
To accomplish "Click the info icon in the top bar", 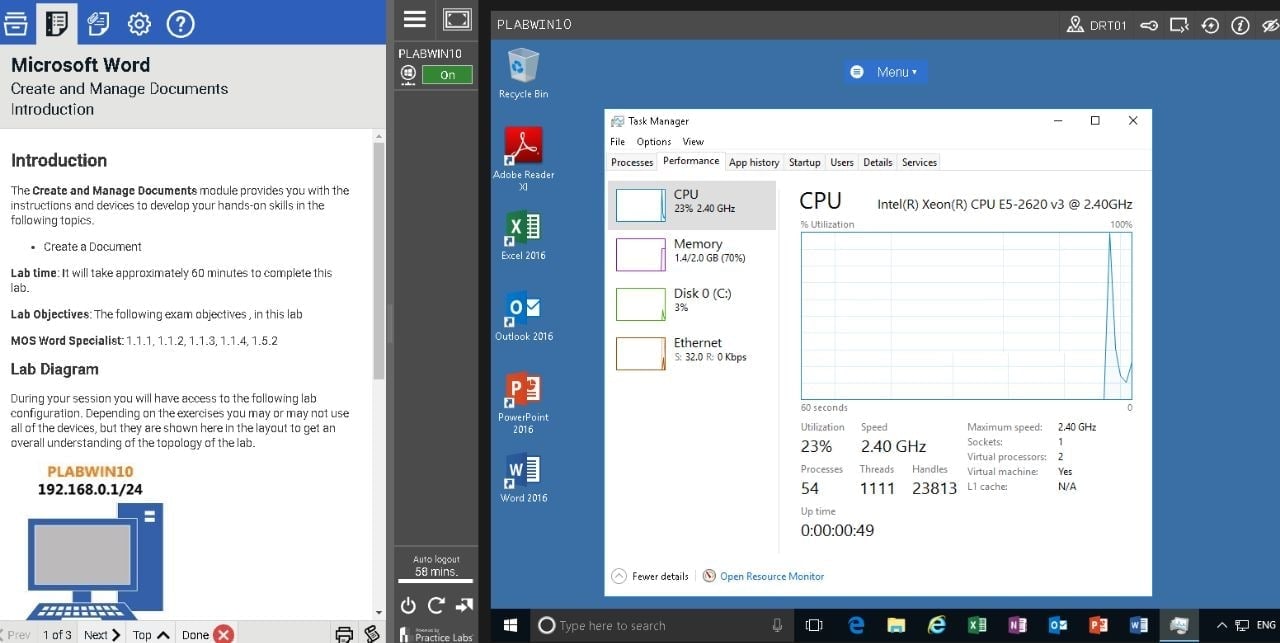I will coord(1240,25).
